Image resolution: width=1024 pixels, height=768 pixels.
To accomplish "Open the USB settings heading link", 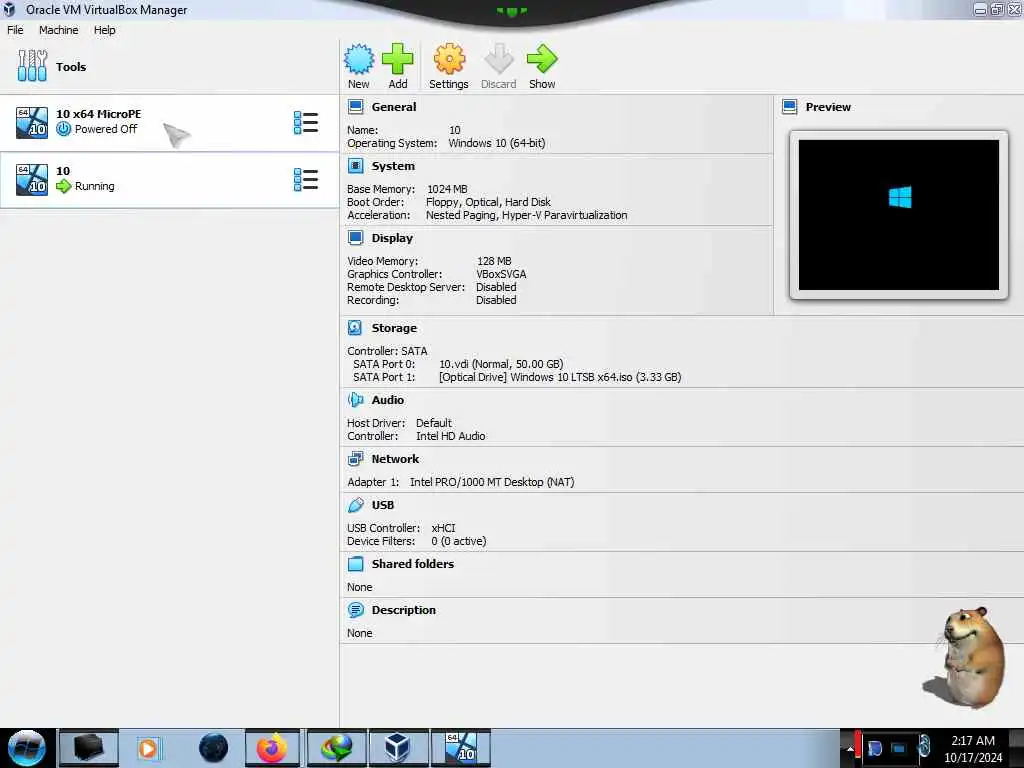I will [x=383, y=505].
